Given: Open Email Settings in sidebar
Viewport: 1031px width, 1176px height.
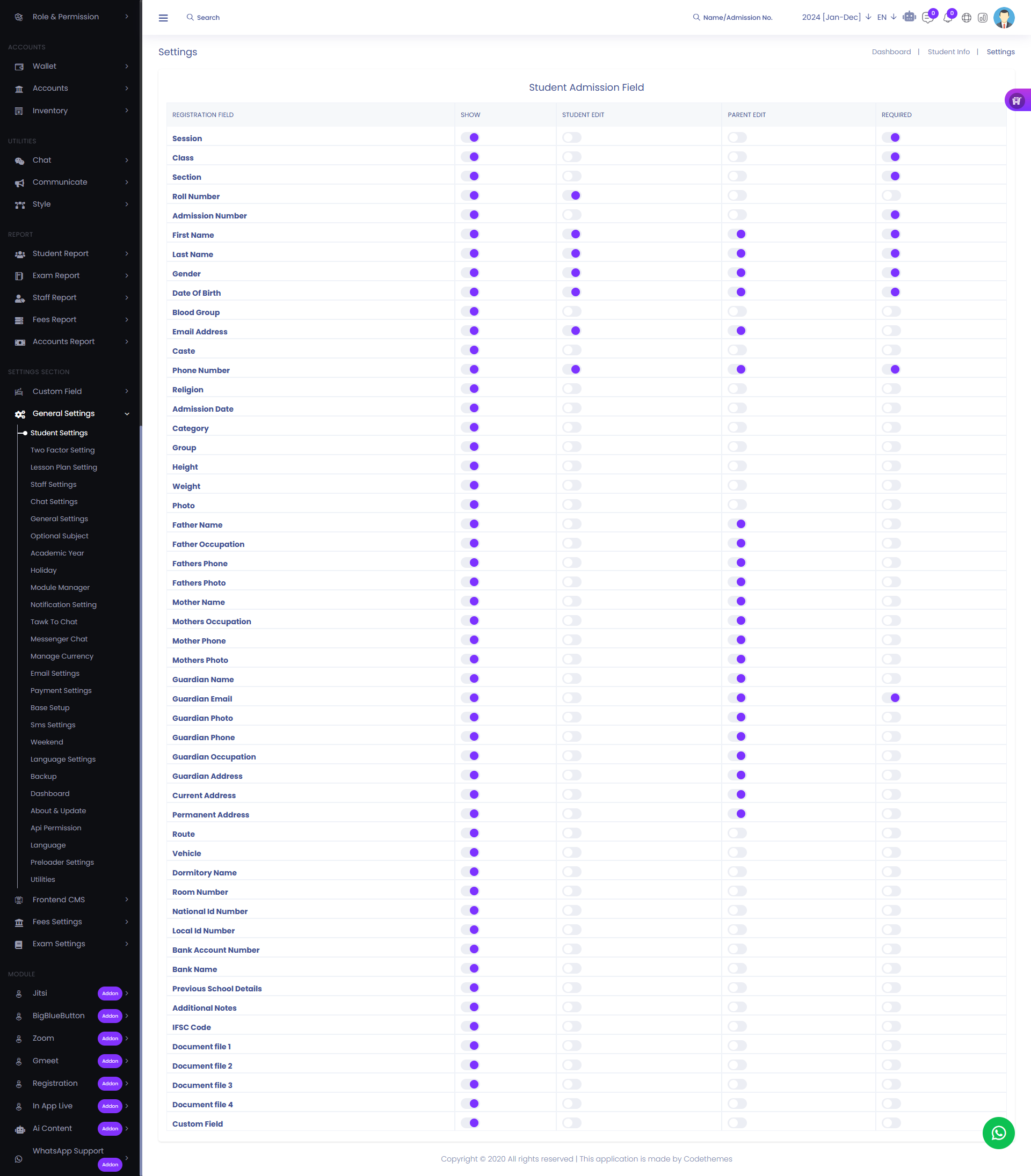Looking at the screenshot, I should click(x=55, y=674).
